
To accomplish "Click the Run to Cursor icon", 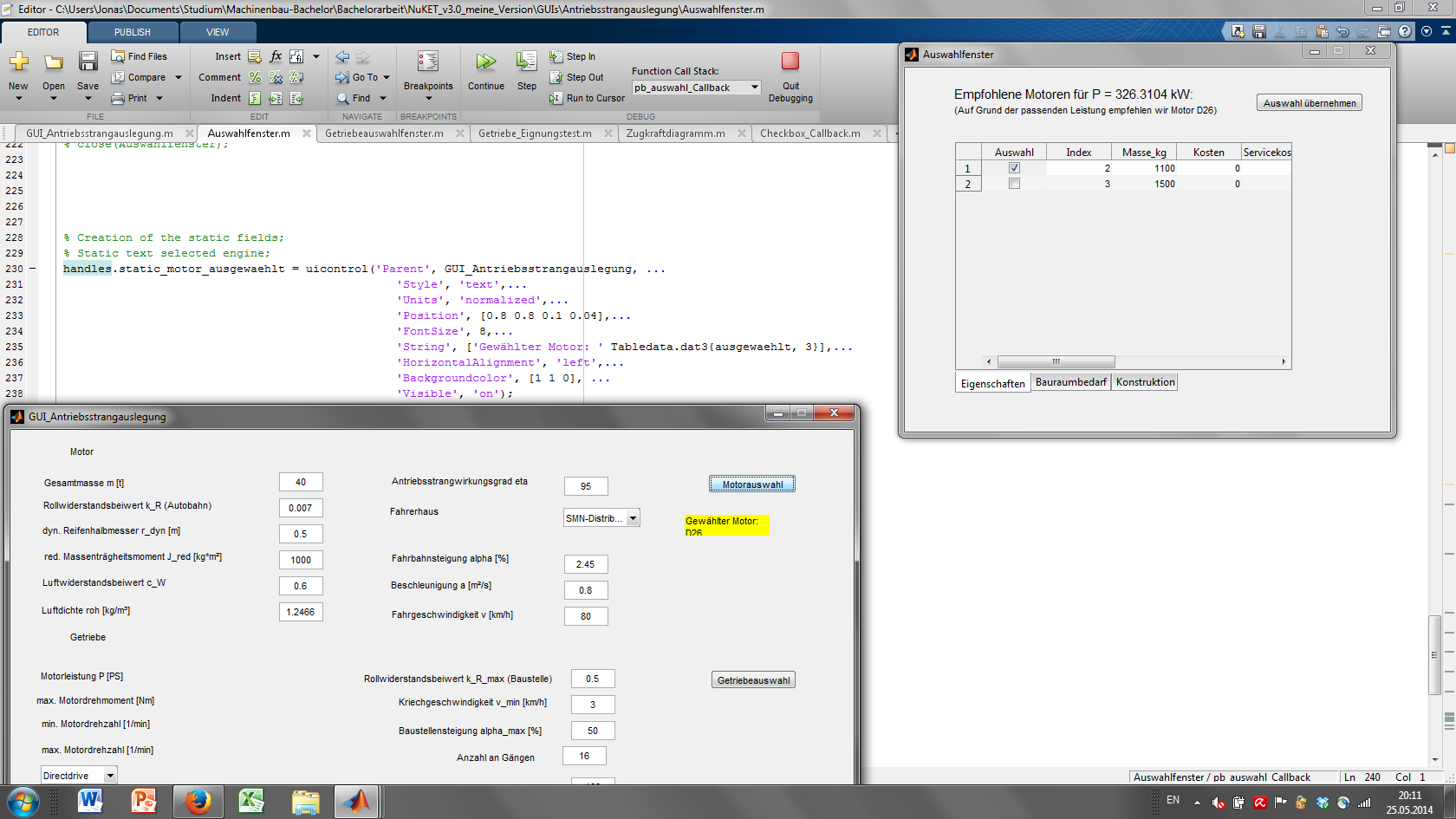I will click(556, 99).
